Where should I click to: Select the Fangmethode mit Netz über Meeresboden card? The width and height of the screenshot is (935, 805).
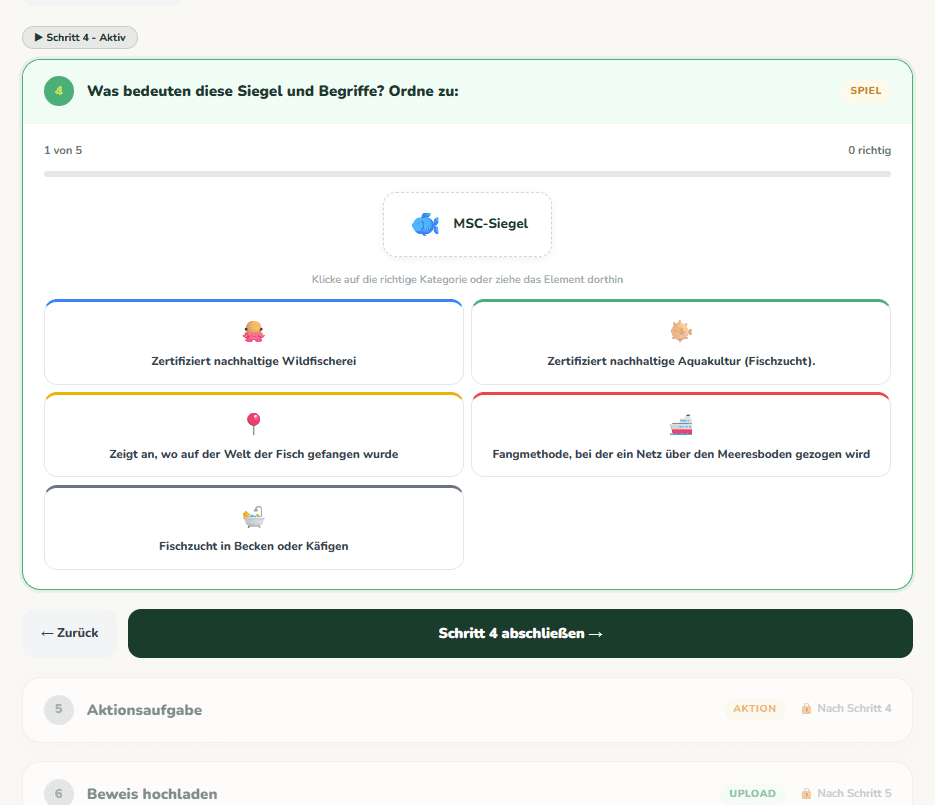[x=681, y=435]
